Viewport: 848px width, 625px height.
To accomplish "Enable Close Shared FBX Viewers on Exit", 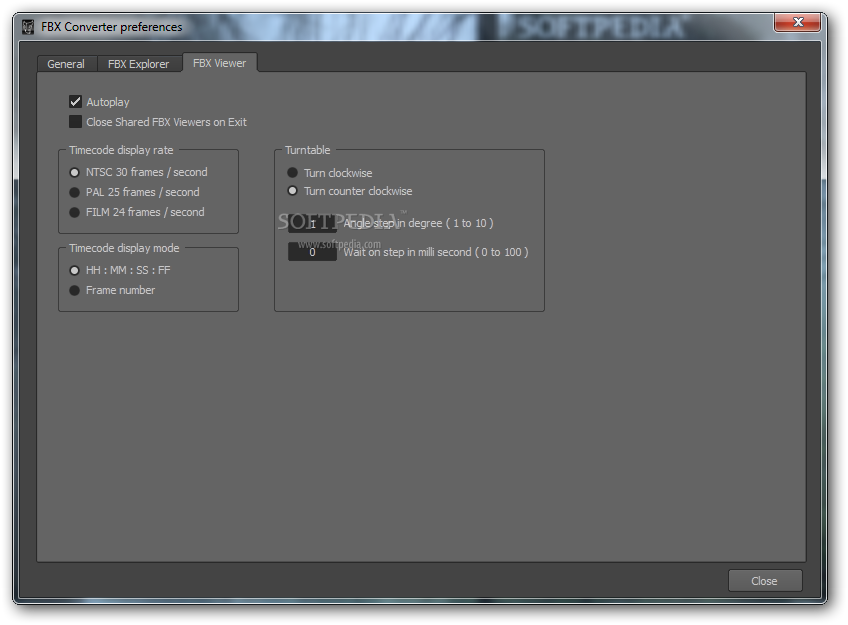I will pyautogui.click(x=75, y=122).
